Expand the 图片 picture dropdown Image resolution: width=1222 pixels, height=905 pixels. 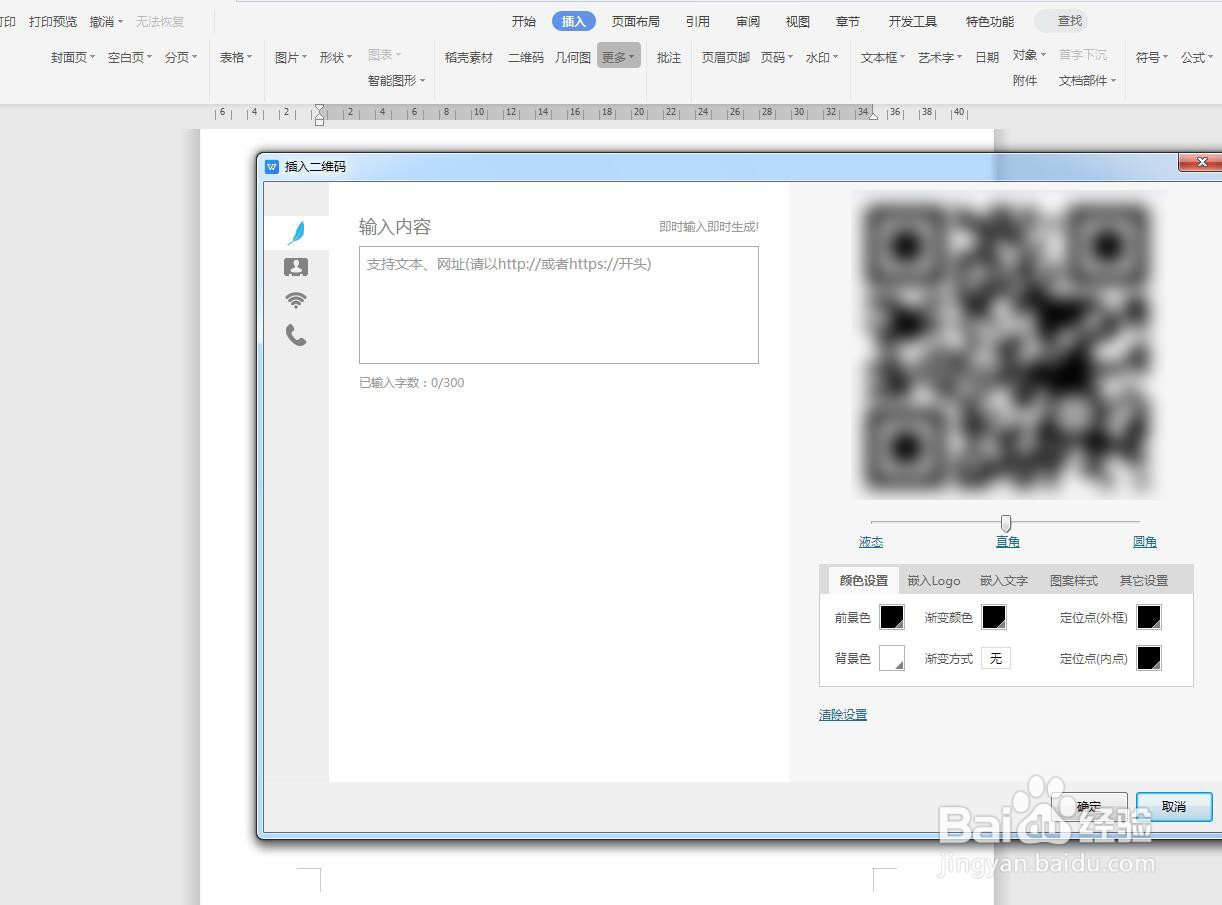[291, 57]
